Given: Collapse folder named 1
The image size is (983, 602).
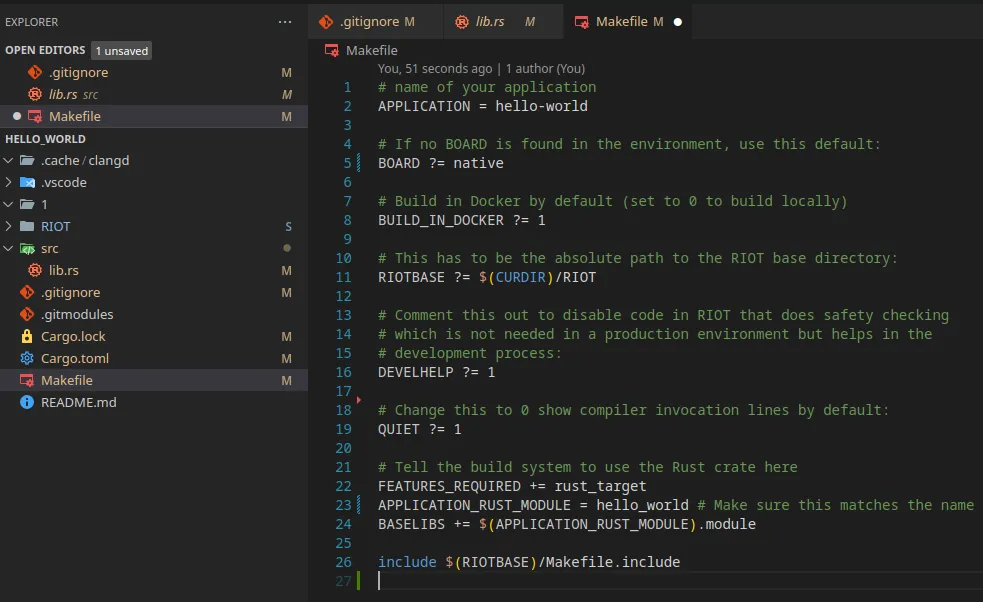Looking at the screenshot, I should pos(8,204).
